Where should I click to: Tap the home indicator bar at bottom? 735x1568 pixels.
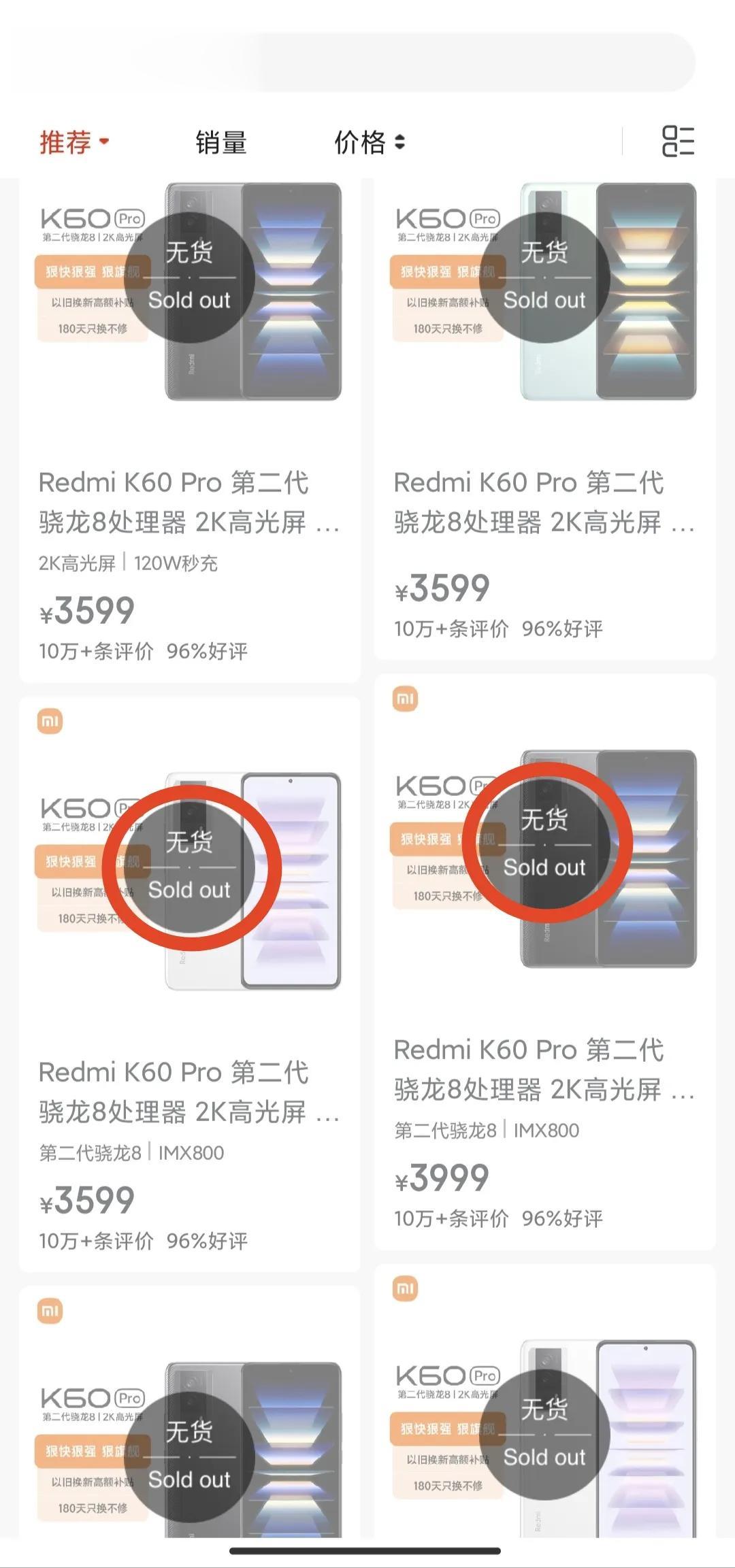point(365,1550)
